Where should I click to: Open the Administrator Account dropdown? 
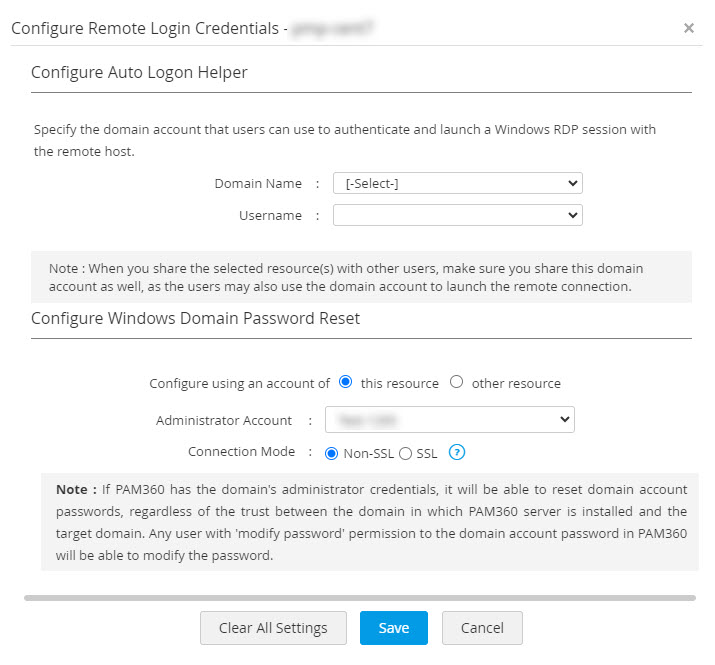point(450,420)
